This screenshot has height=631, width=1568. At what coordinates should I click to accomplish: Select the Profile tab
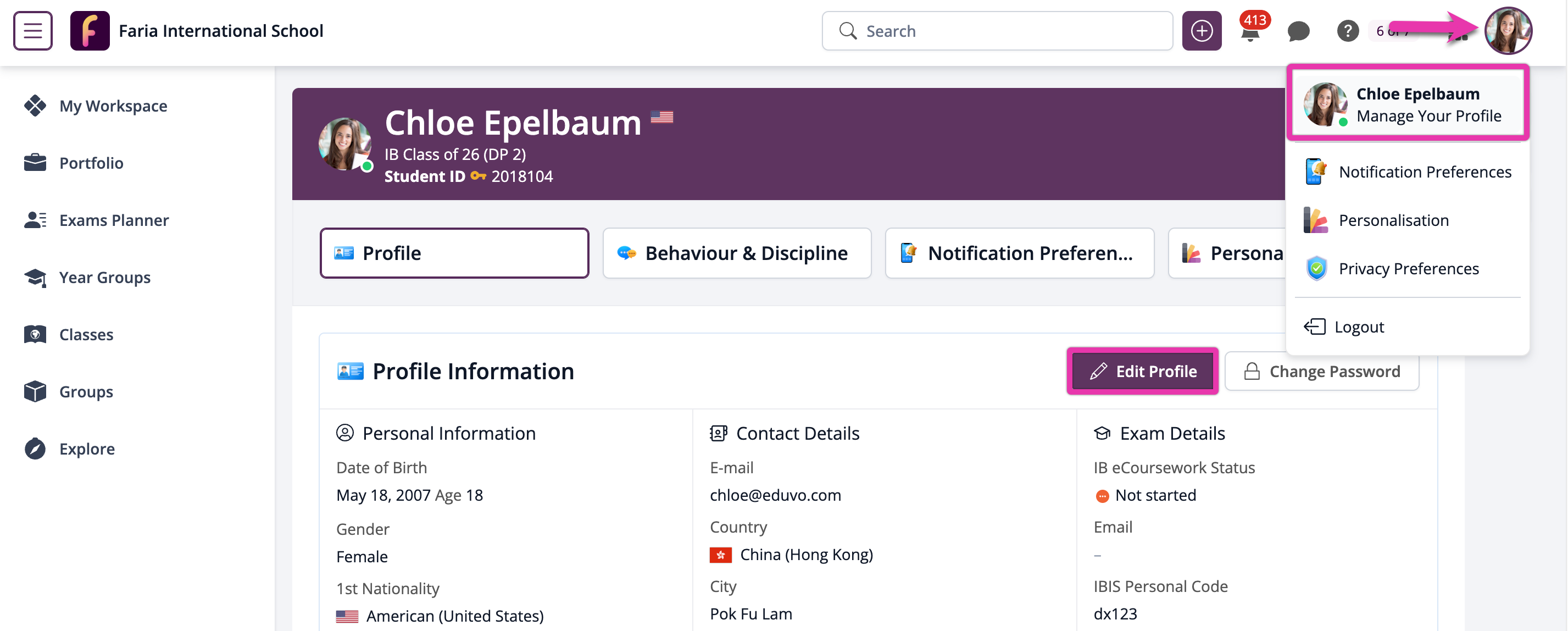point(454,253)
